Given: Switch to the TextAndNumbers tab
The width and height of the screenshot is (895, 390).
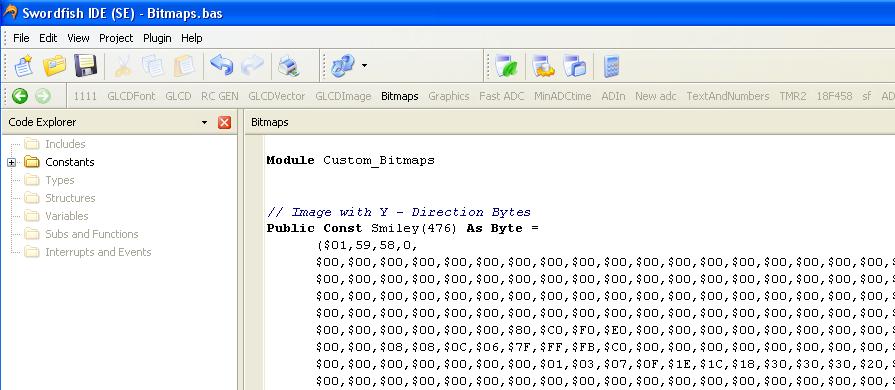Looking at the screenshot, I should (x=728, y=97).
